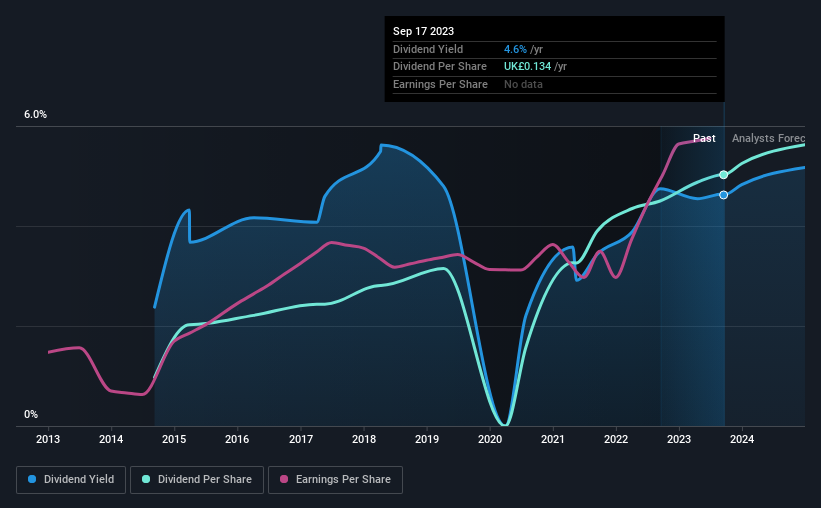Click the 2018 x-axis label
Screen dimensions: 821x508
click(x=364, y=439)
